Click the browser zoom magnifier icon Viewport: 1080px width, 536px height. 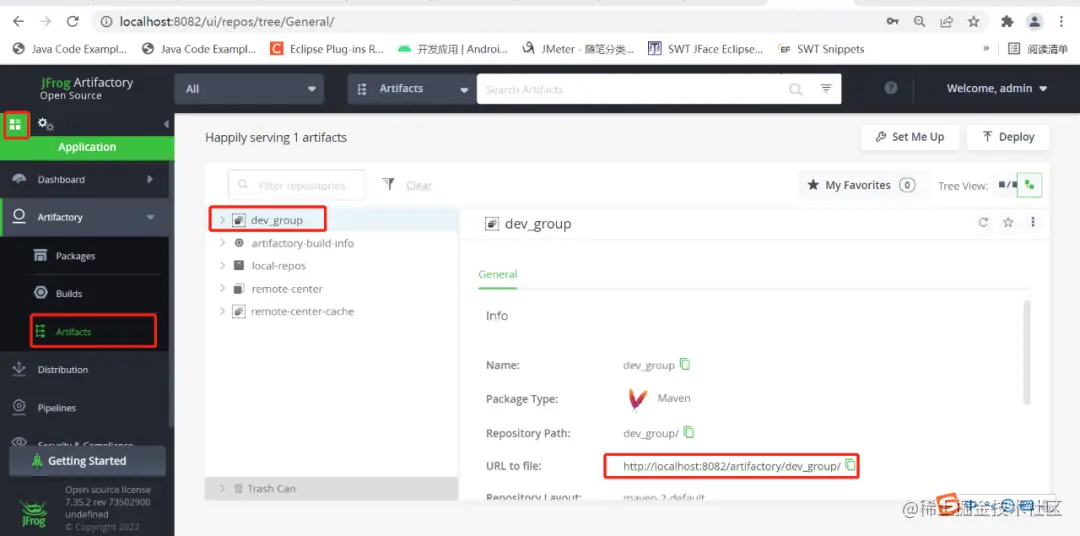[919, 21]
